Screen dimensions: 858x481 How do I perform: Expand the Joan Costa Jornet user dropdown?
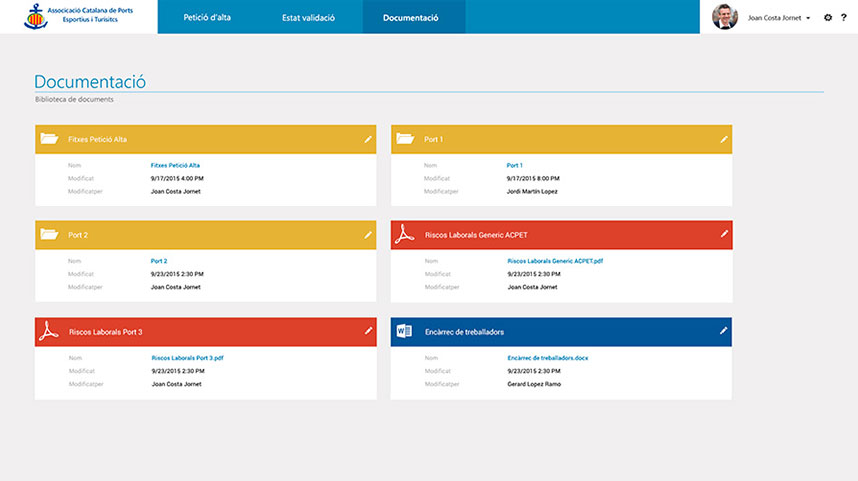807,18
